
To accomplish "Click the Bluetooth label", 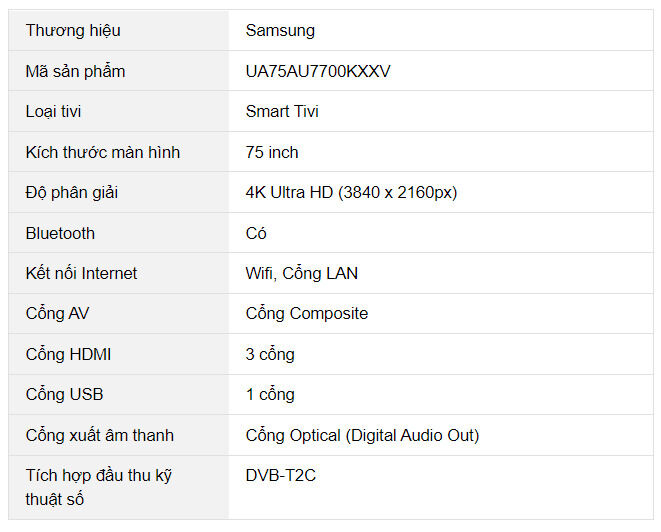I will [x=60, y=233].
